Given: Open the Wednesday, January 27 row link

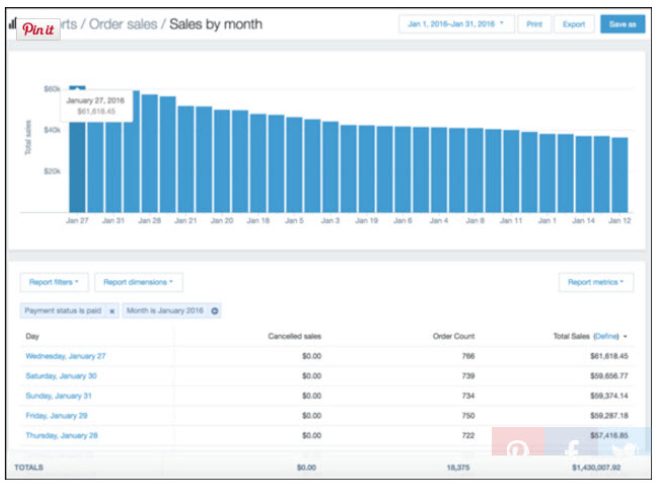Looking at the screenshot, I should click(65, 355).
